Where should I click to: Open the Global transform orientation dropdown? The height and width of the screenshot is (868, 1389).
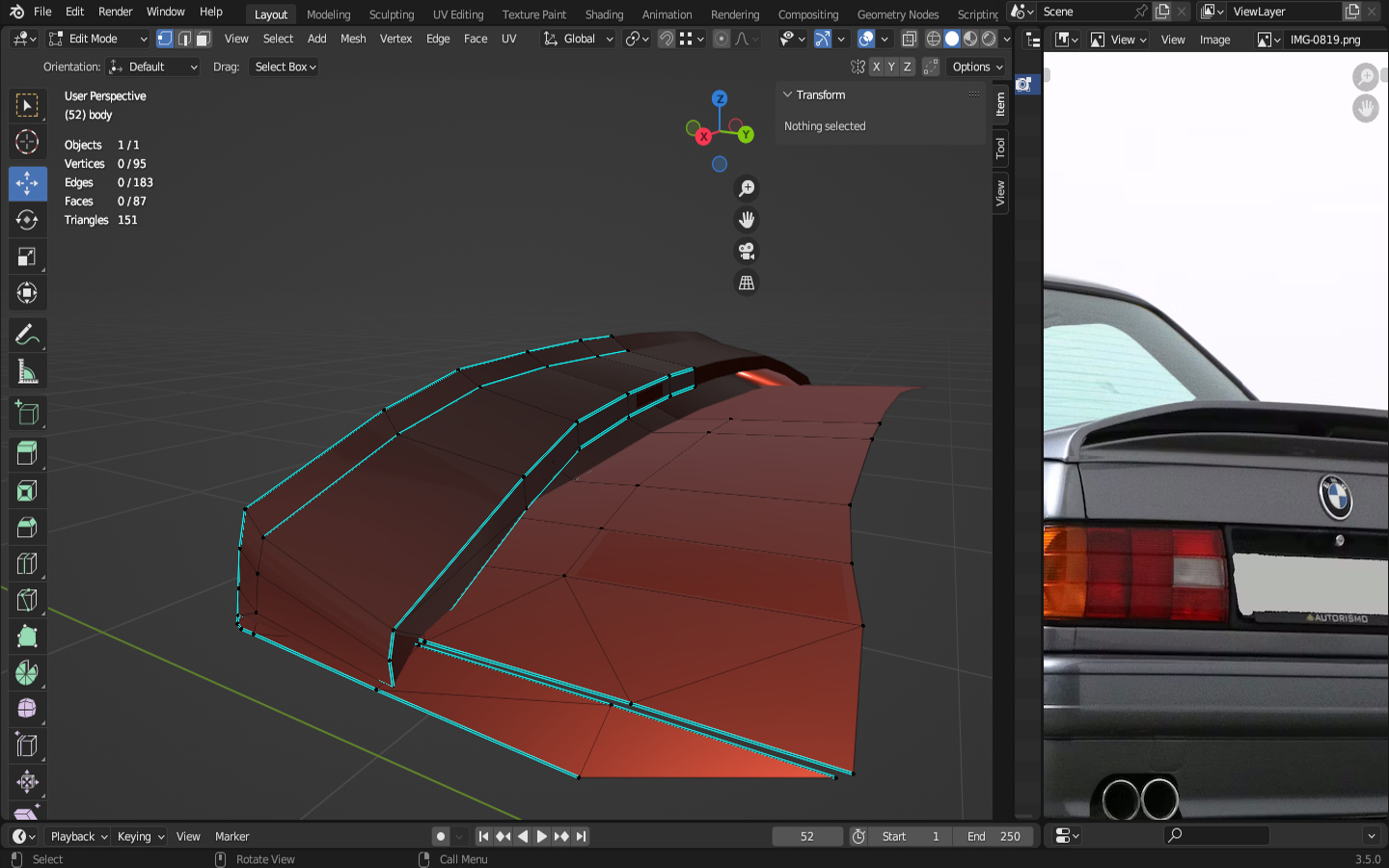579,39
